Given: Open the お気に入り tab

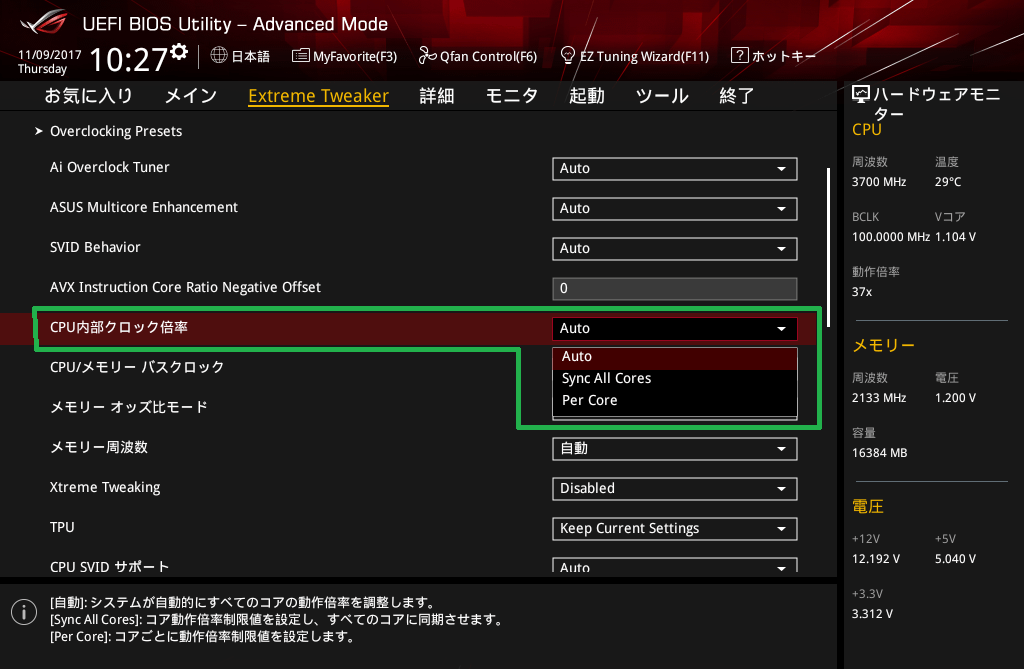Looking at the screenshot, I should tap(88, 96).
